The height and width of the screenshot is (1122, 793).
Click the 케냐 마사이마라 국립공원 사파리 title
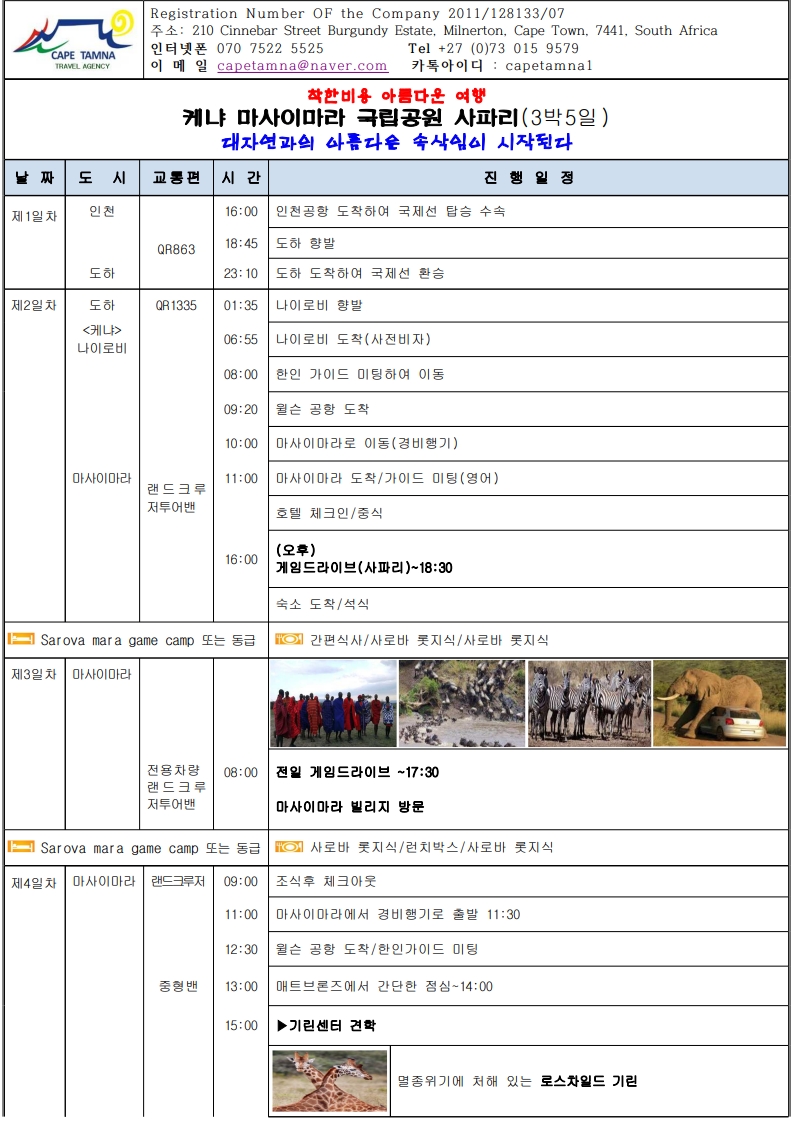396,118
